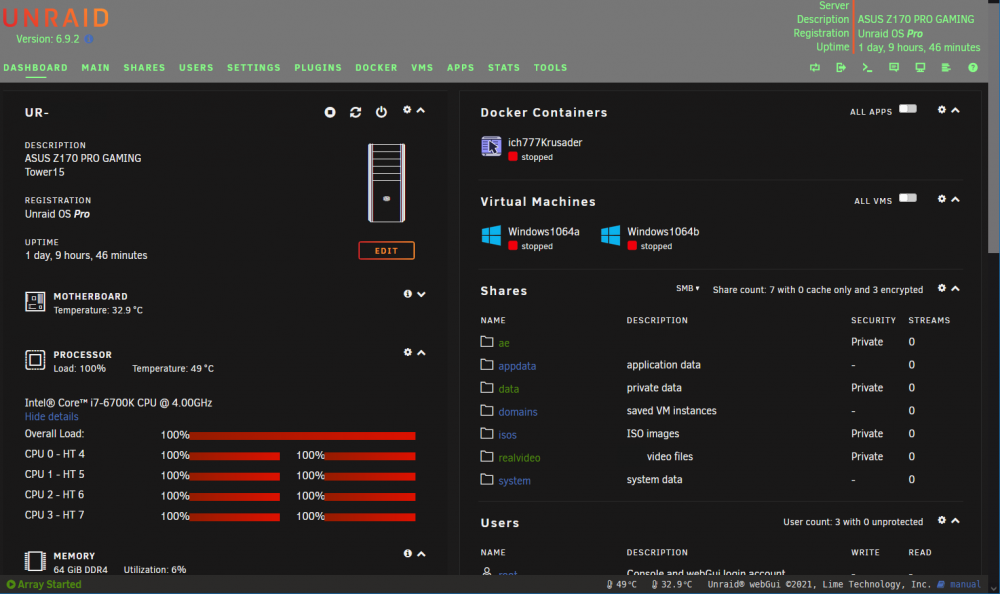Viewport: 1000px width, 594px height.
Task: Click the header switch arrows icon
Action: tap(815, 68)
